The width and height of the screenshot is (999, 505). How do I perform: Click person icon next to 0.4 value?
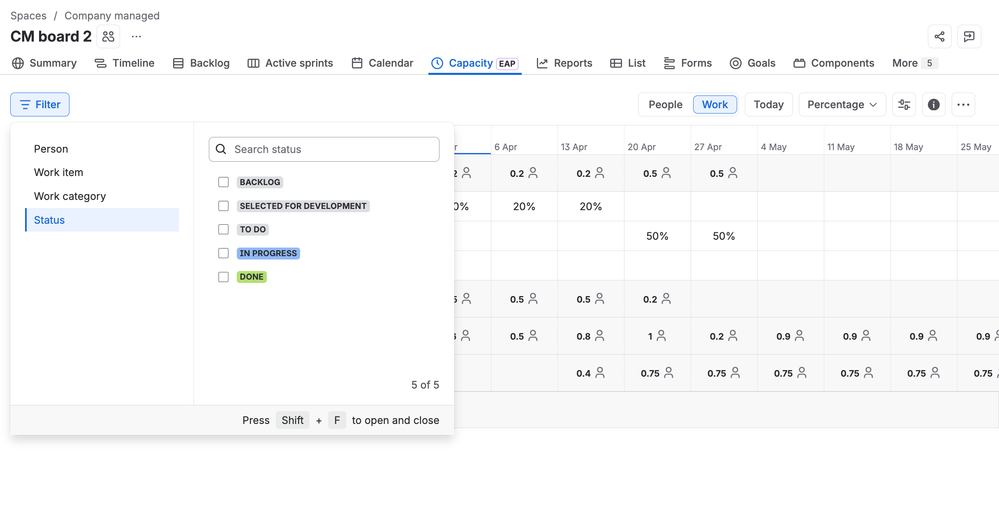tap(600, 373)
